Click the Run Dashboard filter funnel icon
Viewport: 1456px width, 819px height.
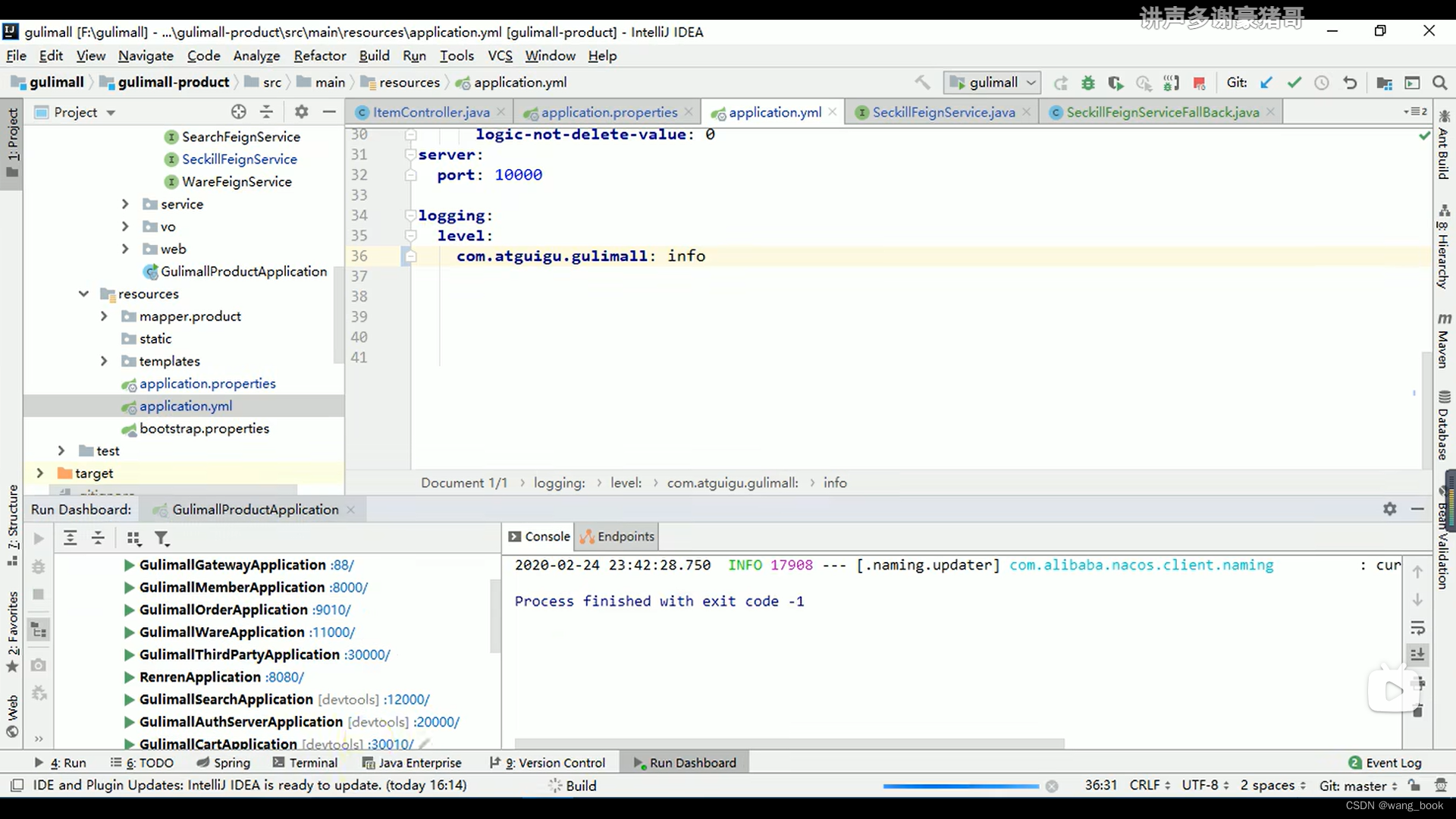click(162, 538)
